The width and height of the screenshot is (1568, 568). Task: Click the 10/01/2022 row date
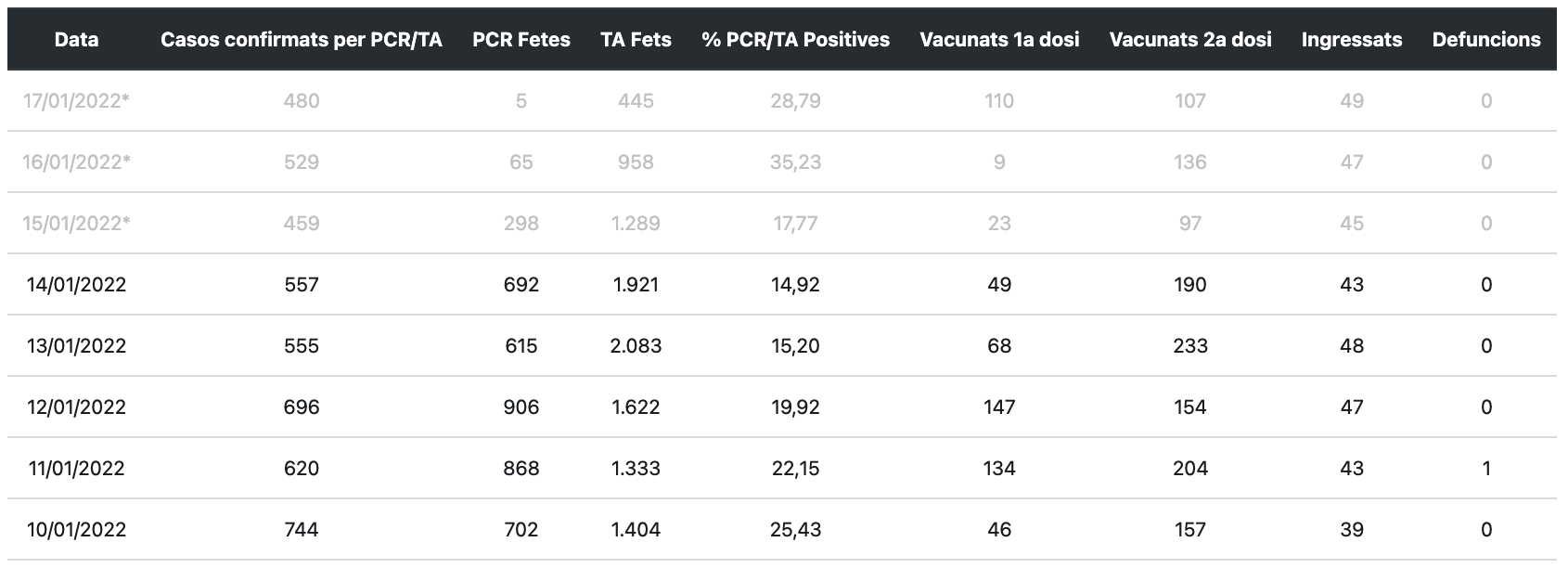point(76,530)
